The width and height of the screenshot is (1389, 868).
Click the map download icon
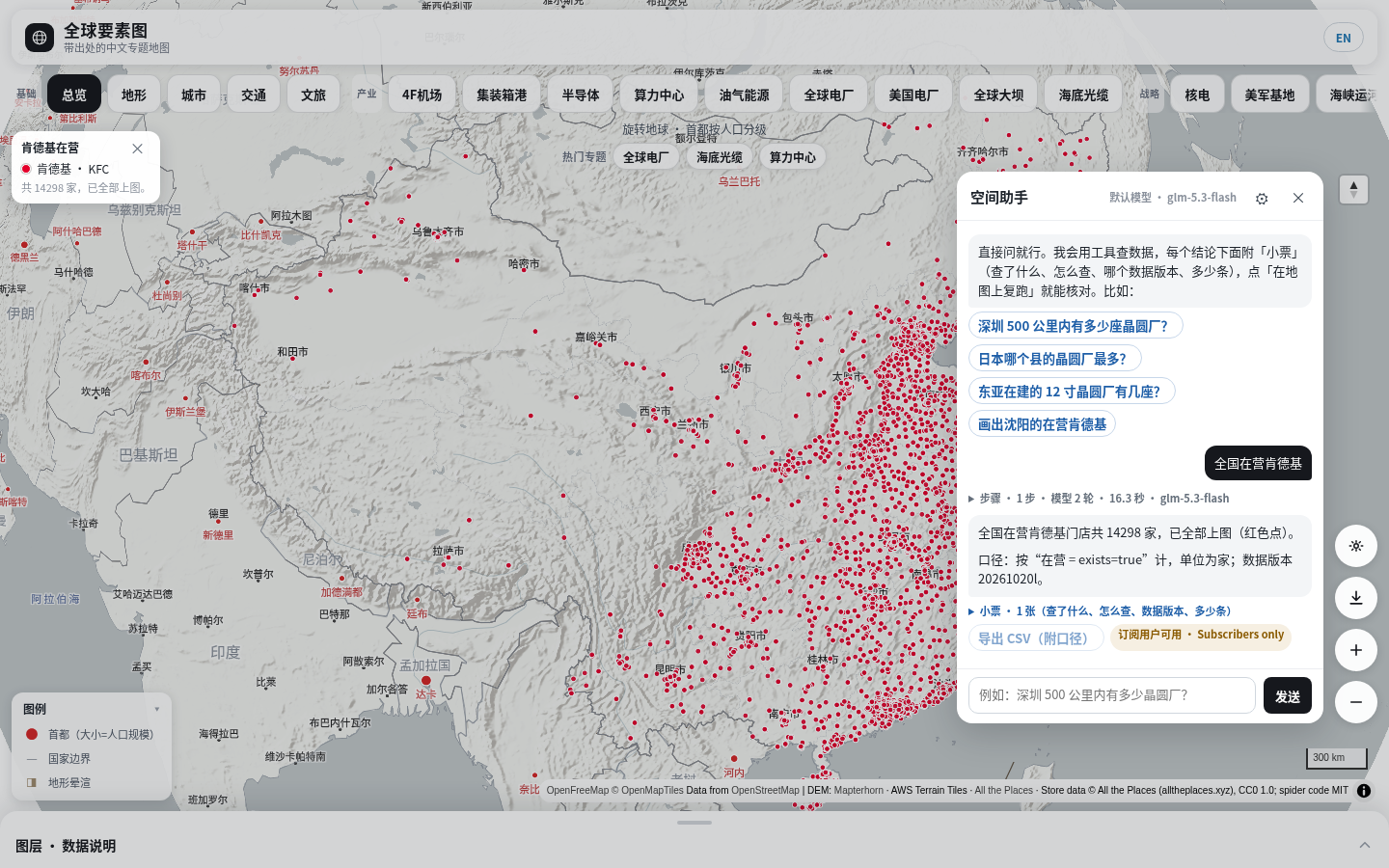click(x=1355, y=598)
